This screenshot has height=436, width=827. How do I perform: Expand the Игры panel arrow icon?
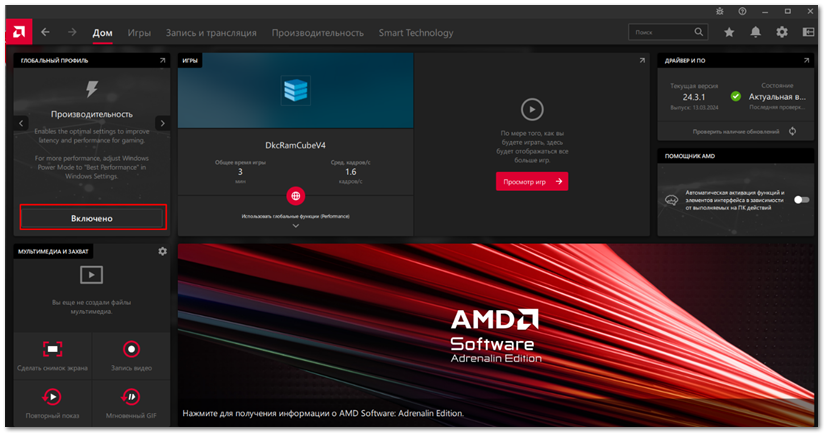point(642,61)
